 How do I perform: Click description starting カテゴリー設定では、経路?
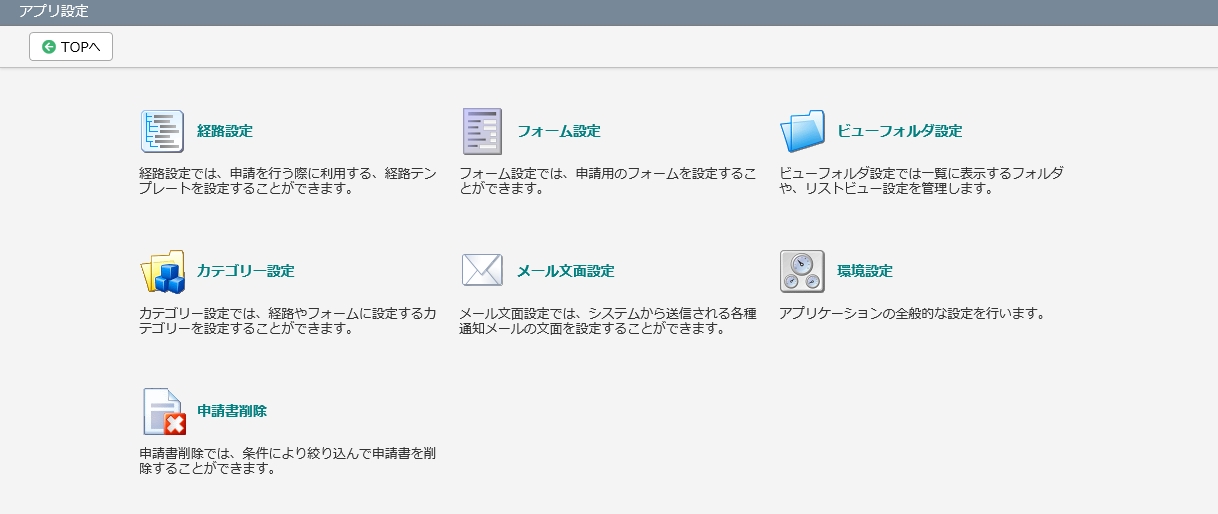pyautogui.click(x=288, y=321)
